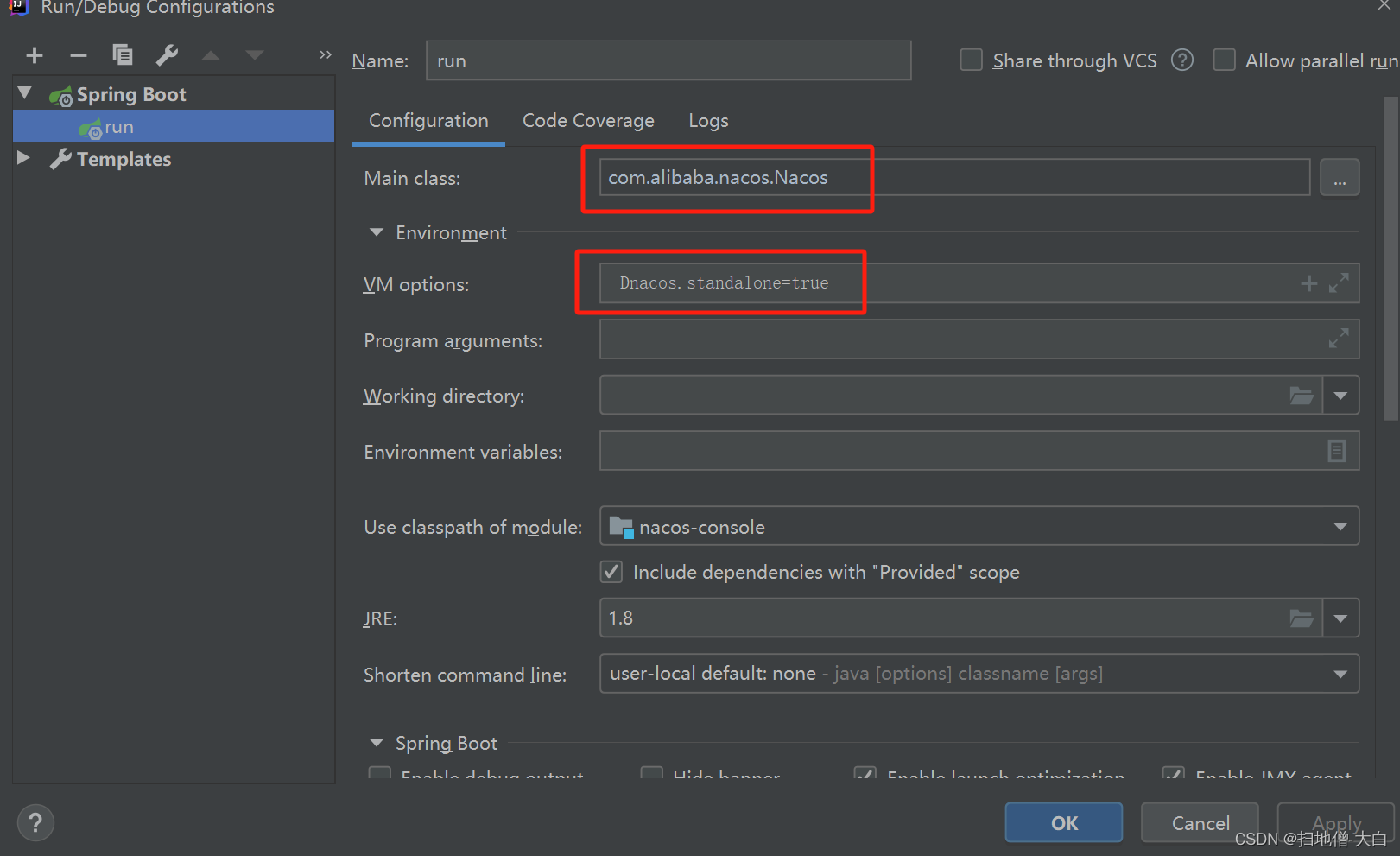Move configuration down with the down arrow
Viewport: 1400px width, 856px height.
pyautogui.click(x=254, y=55)
